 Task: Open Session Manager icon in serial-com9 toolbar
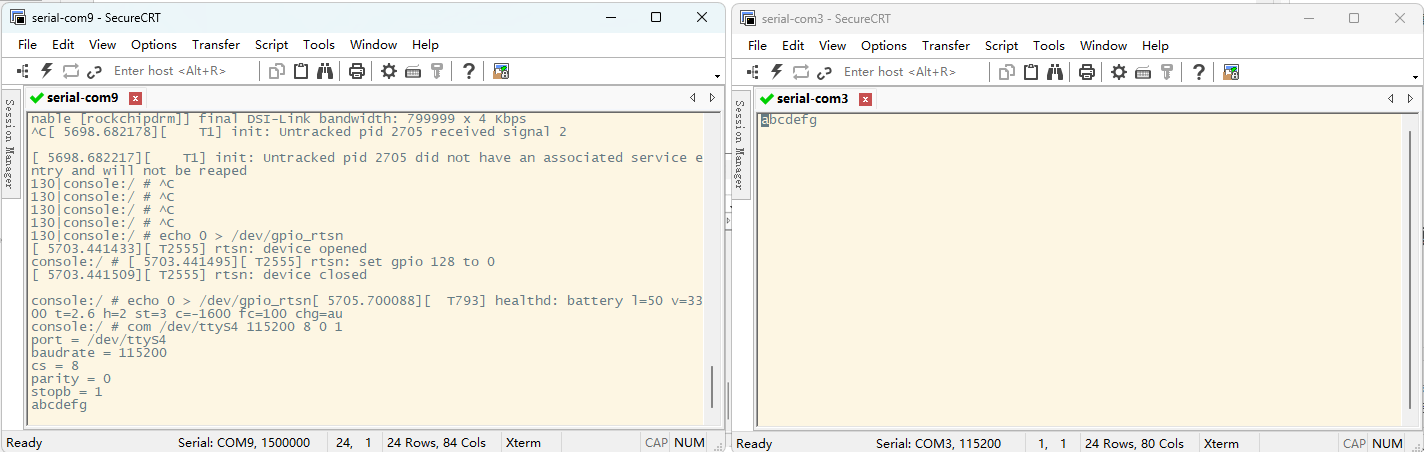point(23,71)
